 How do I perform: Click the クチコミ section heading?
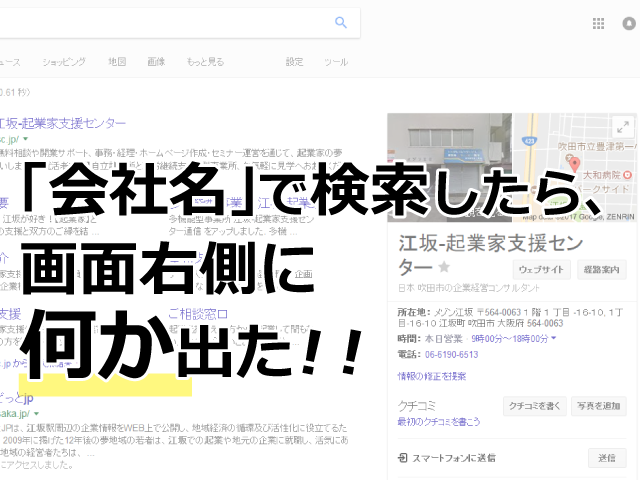pos(417,406)
